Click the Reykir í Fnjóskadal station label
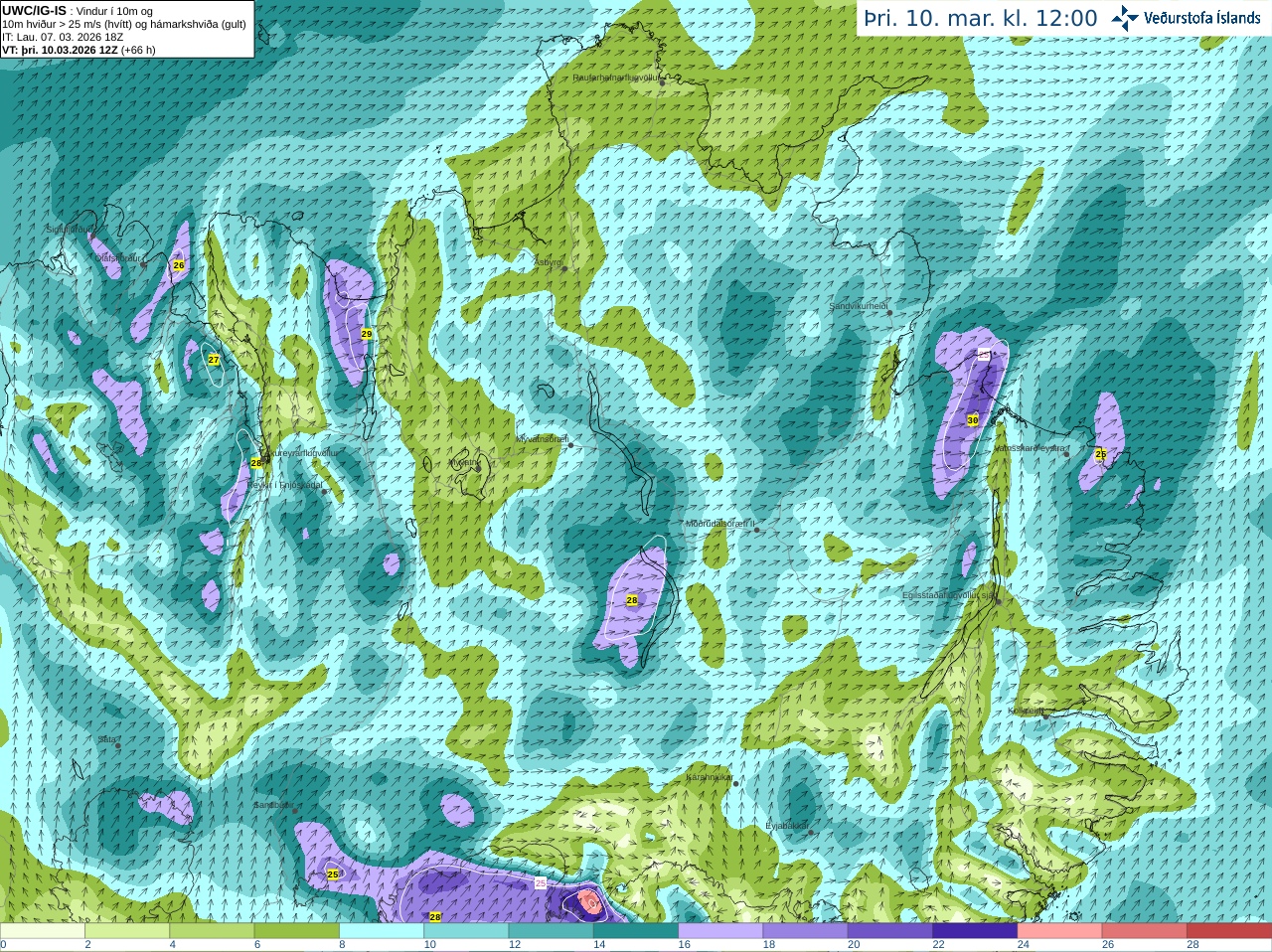 coord(286,485)
